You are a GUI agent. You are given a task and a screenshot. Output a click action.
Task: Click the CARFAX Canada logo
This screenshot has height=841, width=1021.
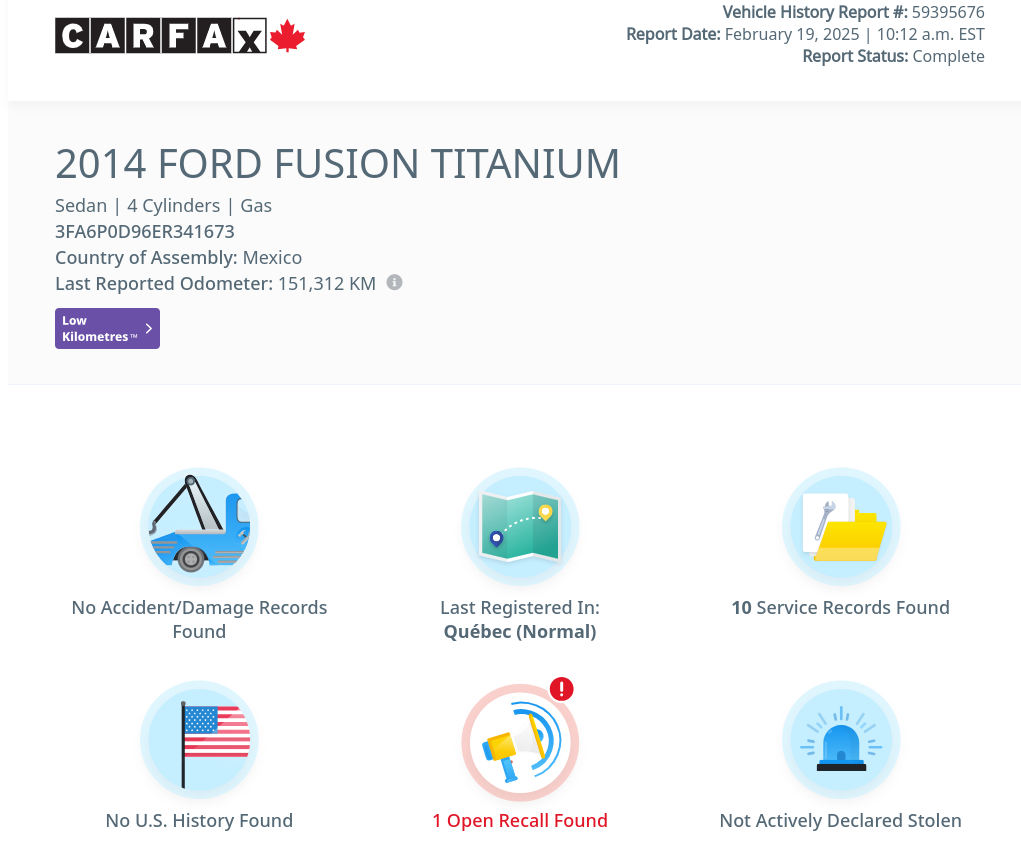(180, 36)
